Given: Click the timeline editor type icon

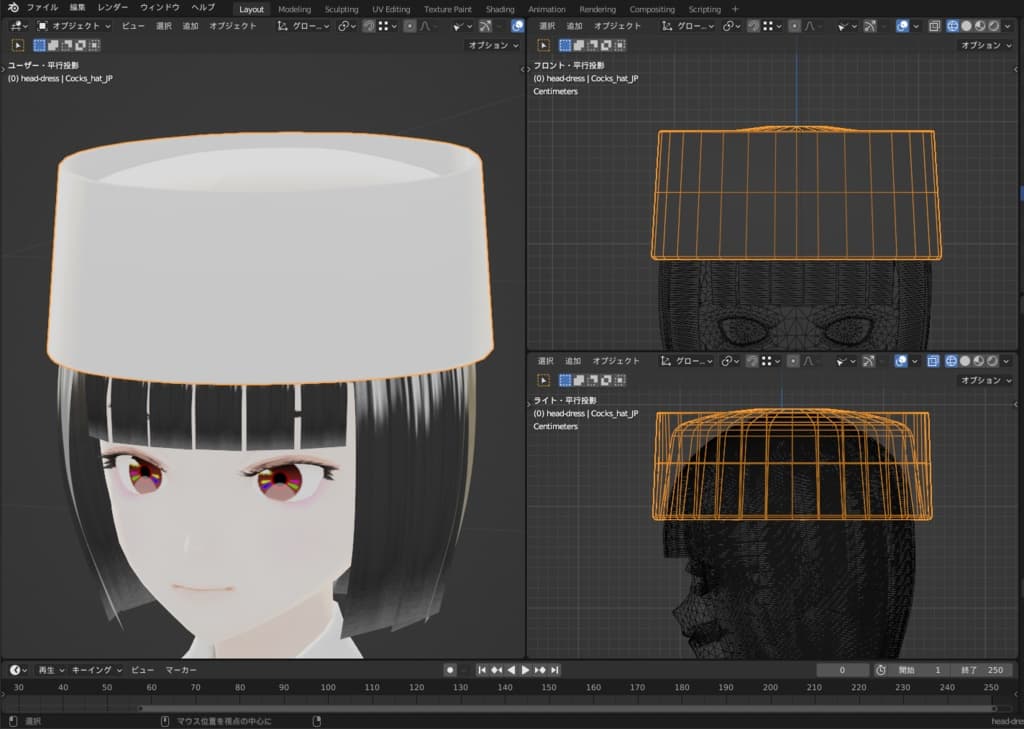Looking at the screenshot, I should tap(17, 670).
